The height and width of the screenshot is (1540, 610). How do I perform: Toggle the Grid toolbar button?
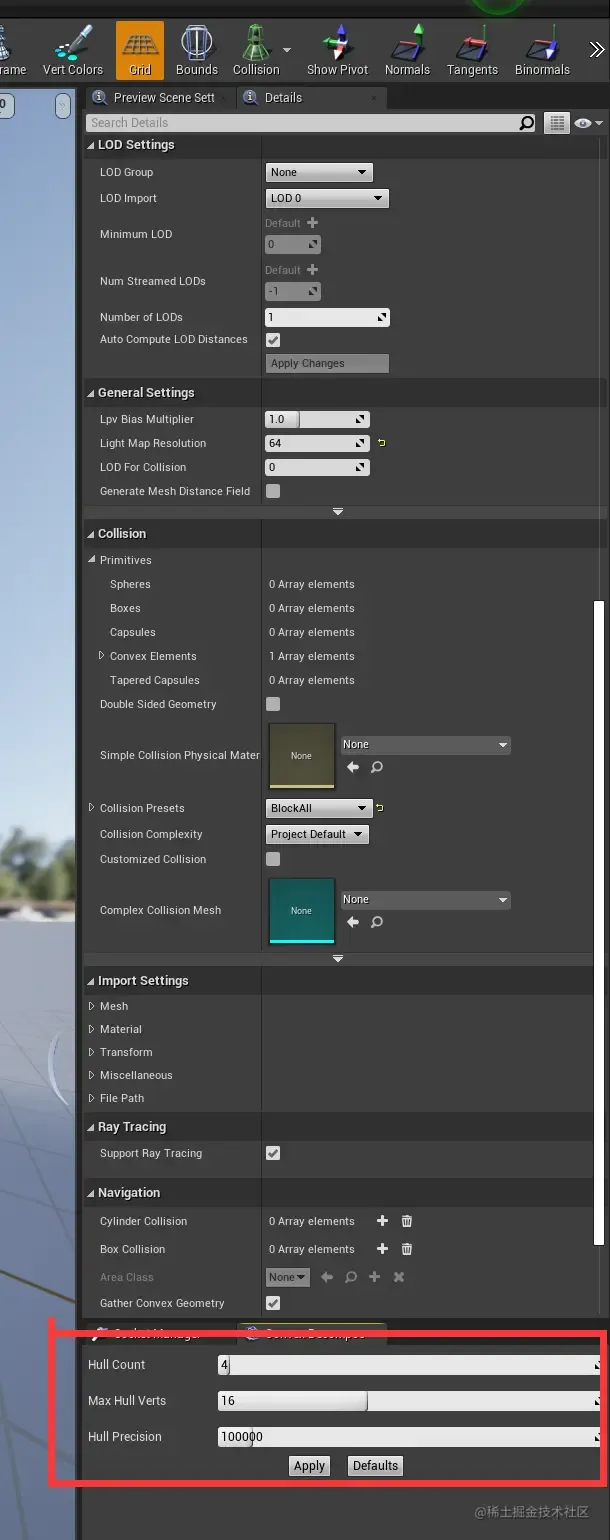pyautogui.click(x=140, y=50)
